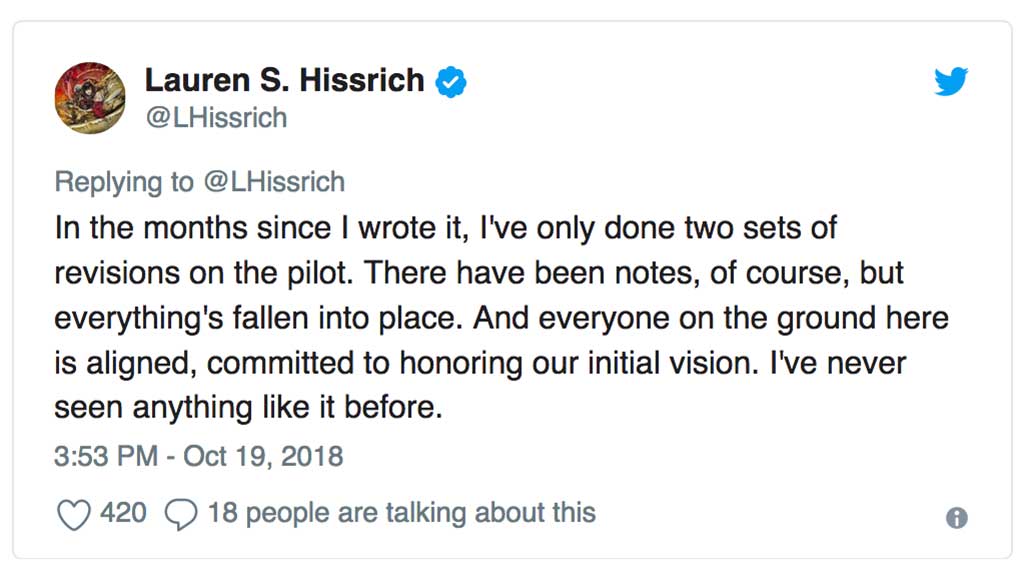The height and width of the screenshot is (582, 1028).
Task: Click @LHissrich mention in the Replying to line
Action: (274, 182)
